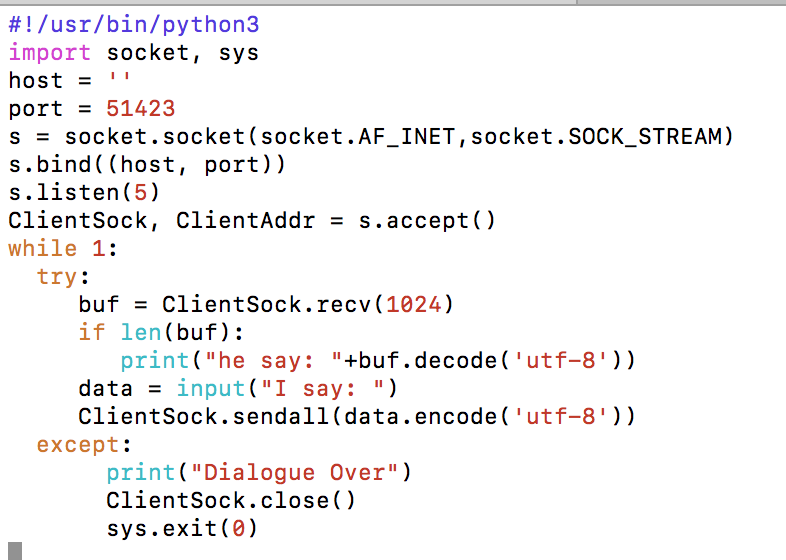Click socket.SOCK_STREAM in the socket call

602,137
